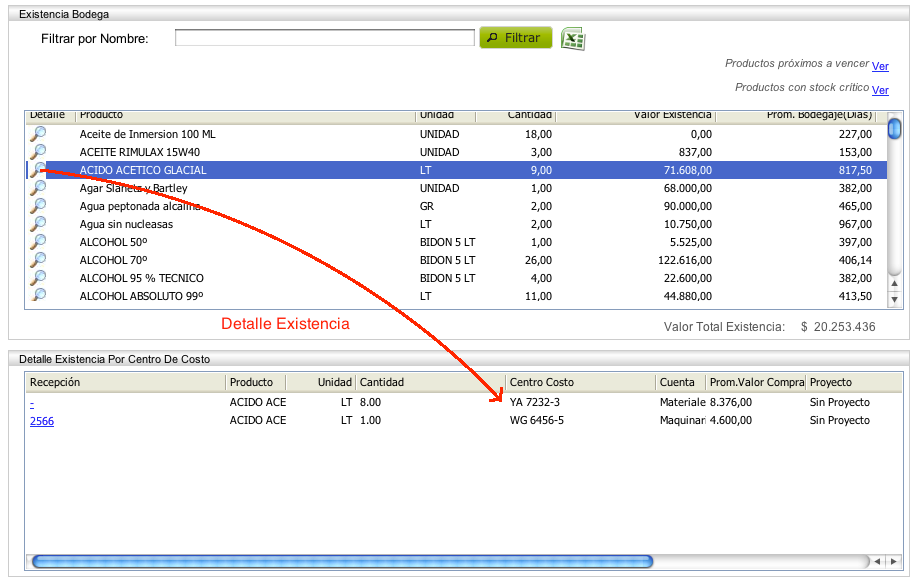
Task: Export list with the Excel icon
Action: click(x=573, y=39)
